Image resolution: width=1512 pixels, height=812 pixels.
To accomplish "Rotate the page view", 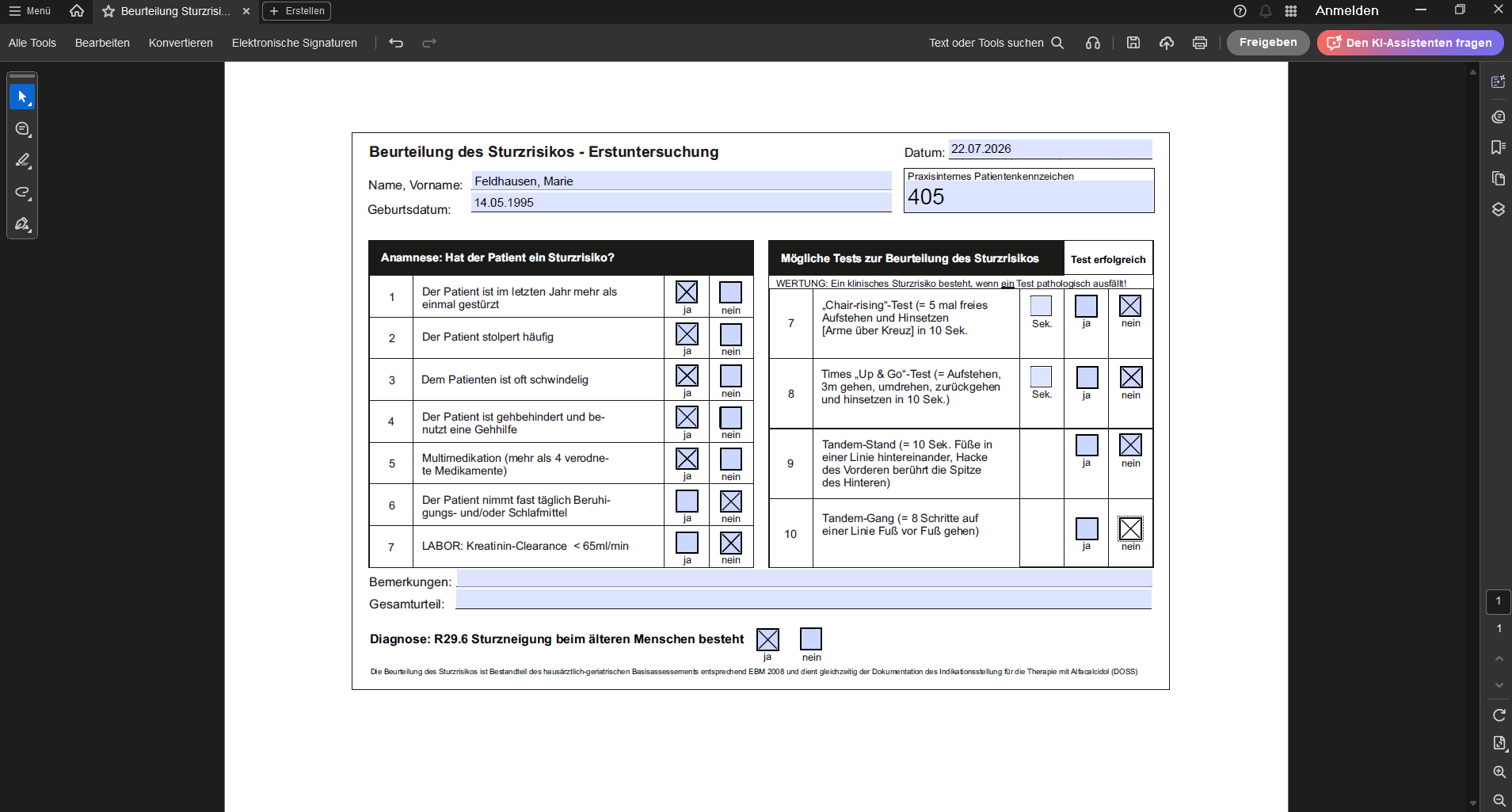I will (x=1499, y=715).
